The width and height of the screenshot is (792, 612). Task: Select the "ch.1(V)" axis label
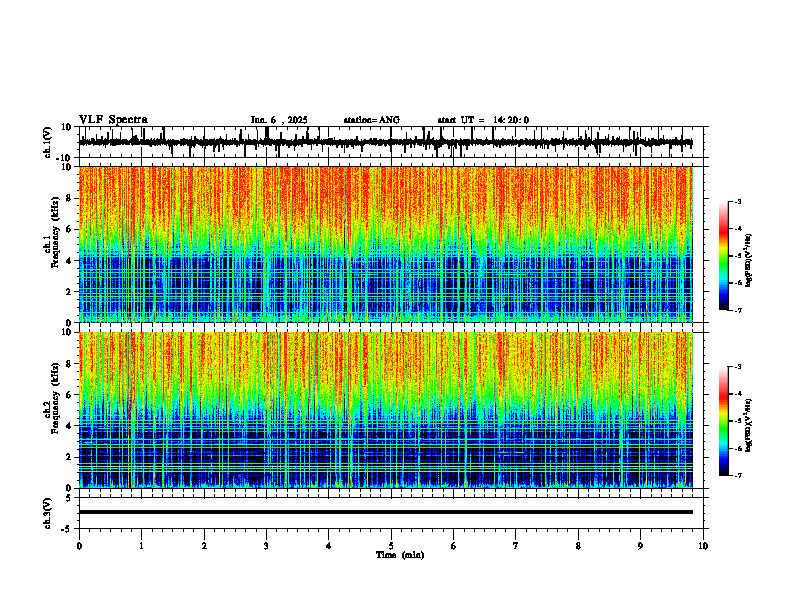click(x=48, y=142)
